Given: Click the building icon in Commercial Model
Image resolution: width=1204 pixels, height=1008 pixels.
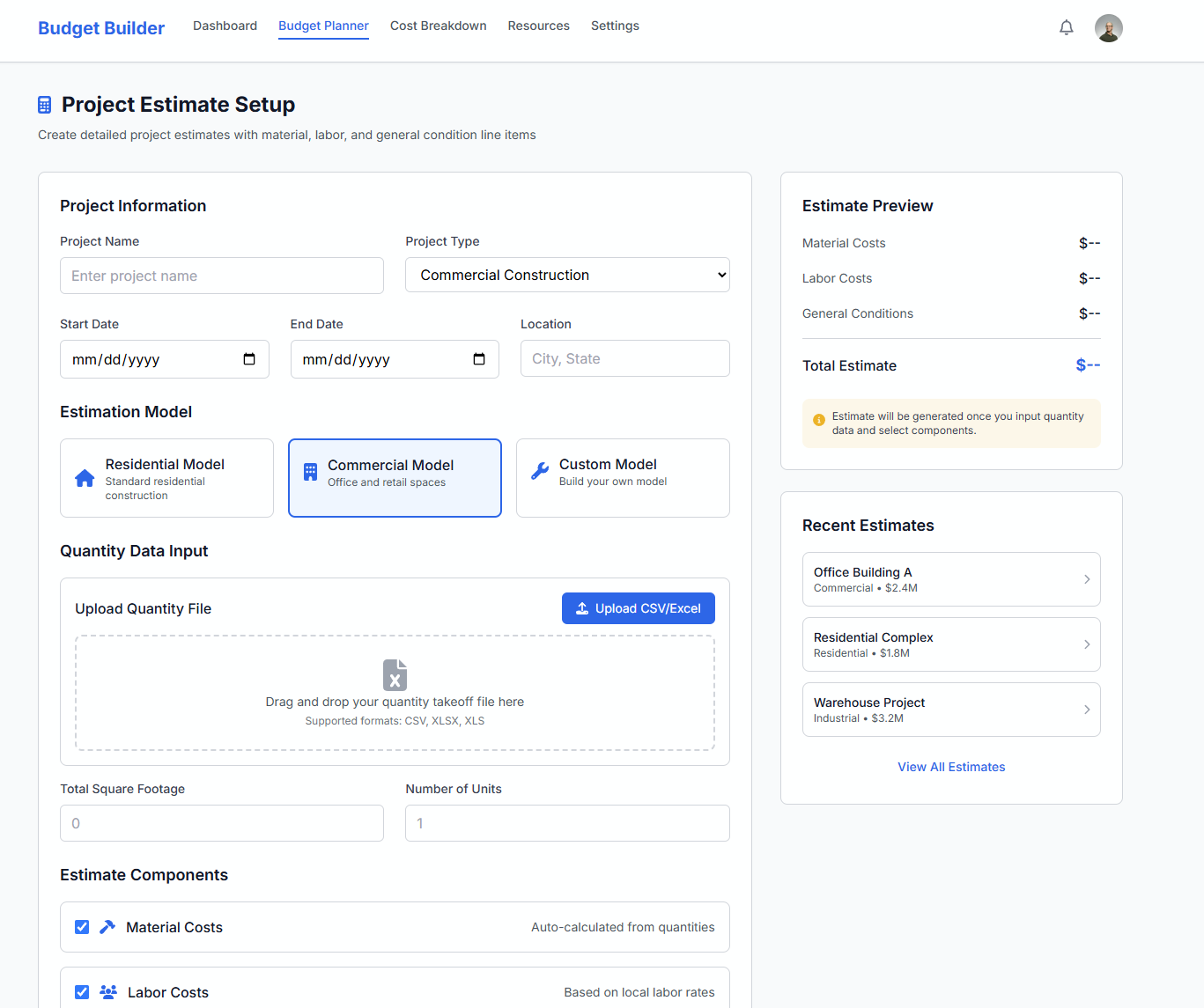Looking at the screenshot, I should [x=310, y=472].
